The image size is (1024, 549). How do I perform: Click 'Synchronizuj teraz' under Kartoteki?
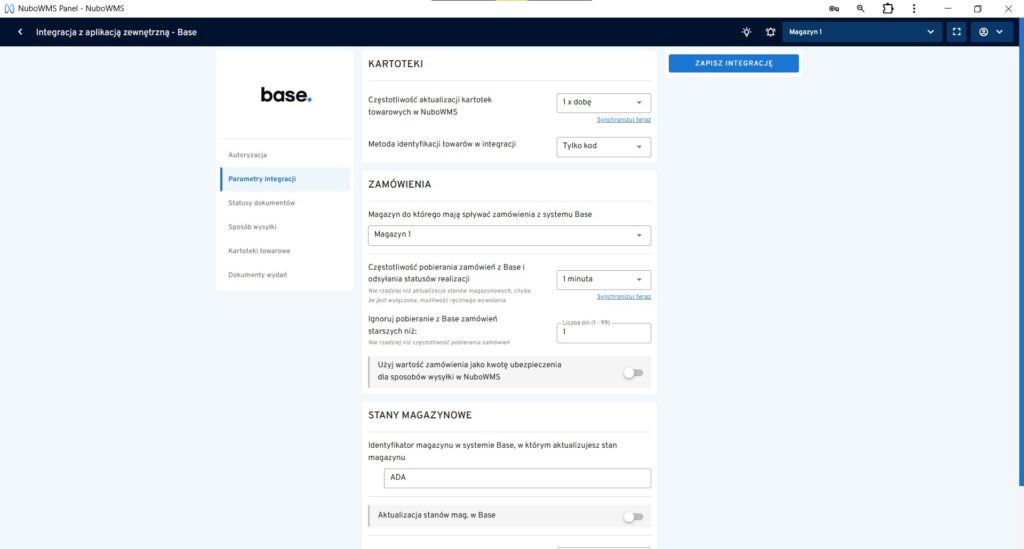point(623,119)
